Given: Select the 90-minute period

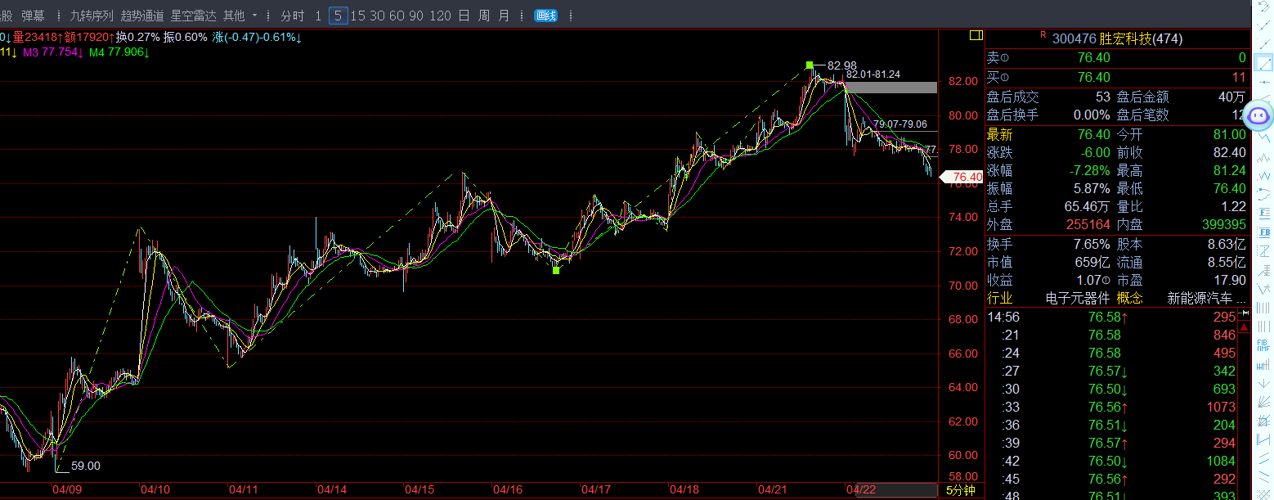Looking at the screenshot, I should tap(416, 15).
